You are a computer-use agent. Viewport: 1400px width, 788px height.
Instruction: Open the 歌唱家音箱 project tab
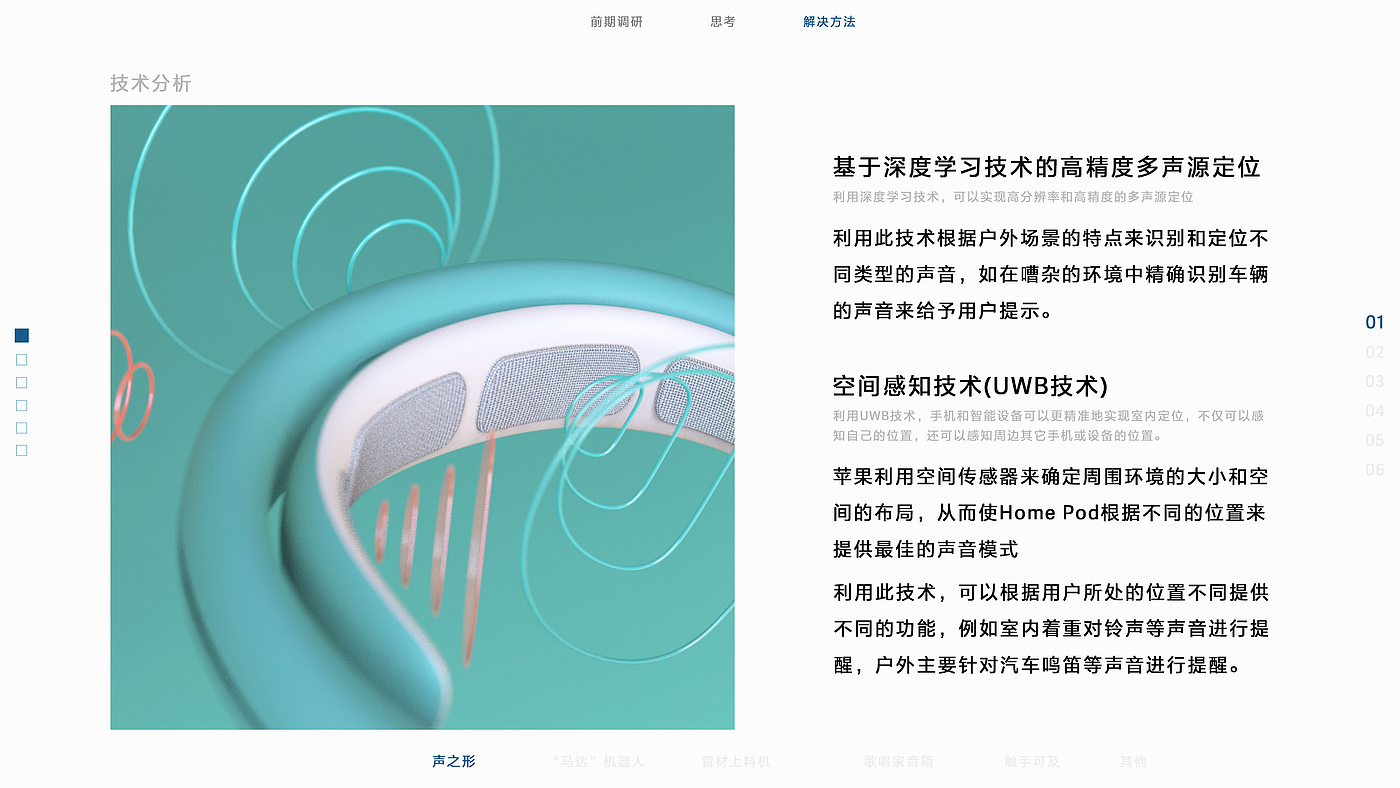coord(899,761)
